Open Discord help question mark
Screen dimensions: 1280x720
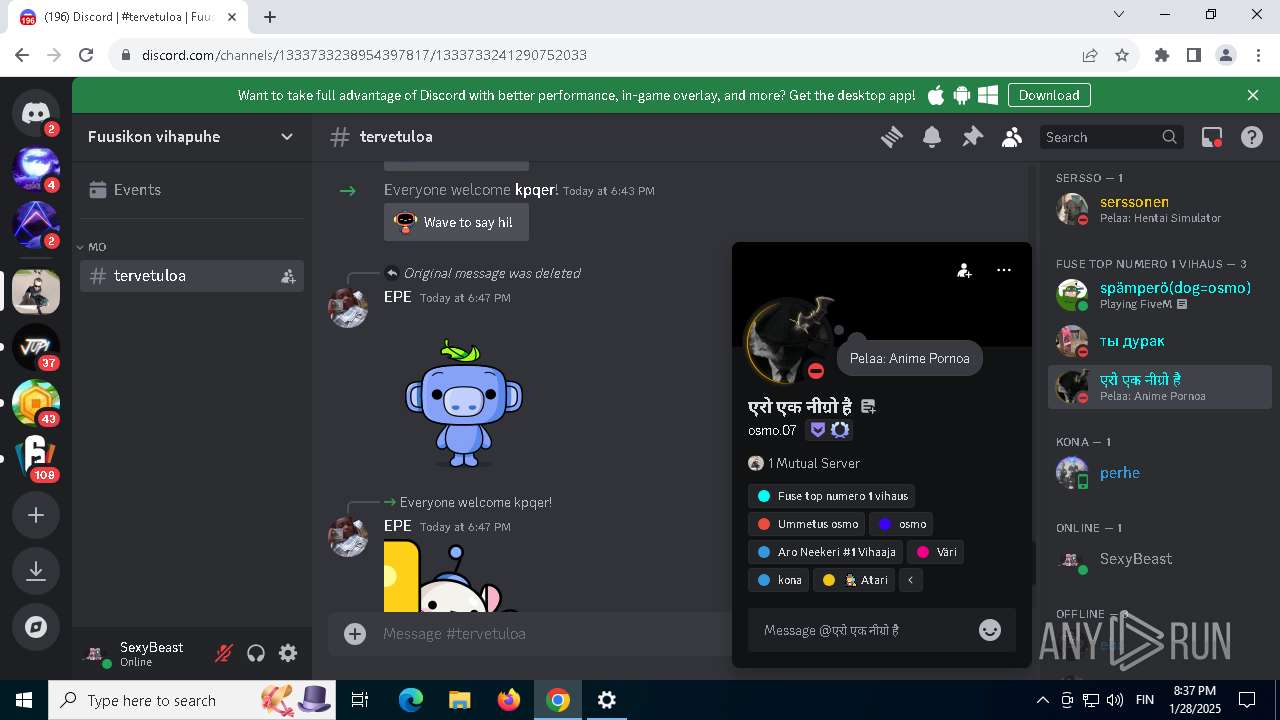tap(1252, 137)
